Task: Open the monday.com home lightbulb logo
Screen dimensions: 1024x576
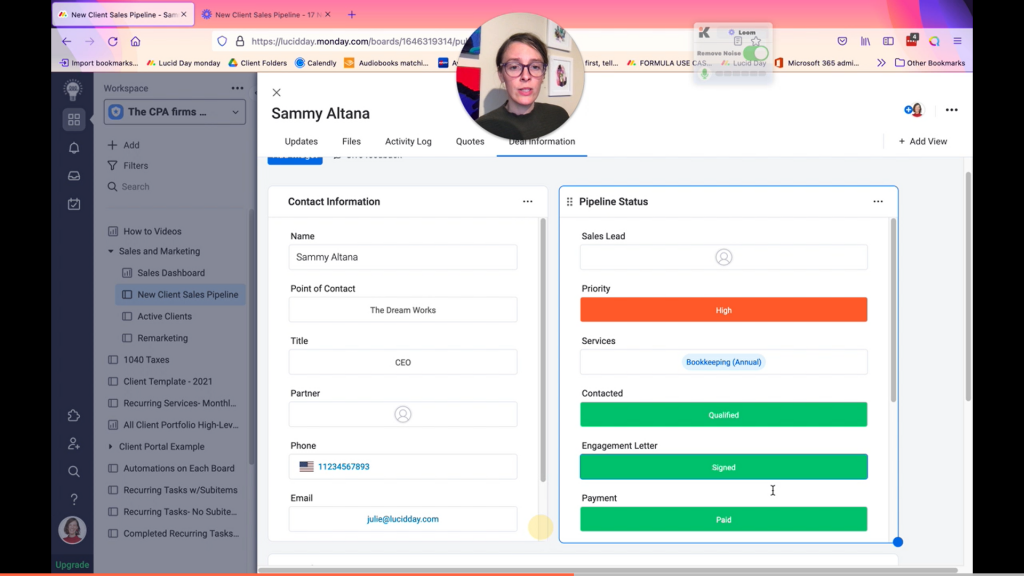Action: (x=73, y=89)
